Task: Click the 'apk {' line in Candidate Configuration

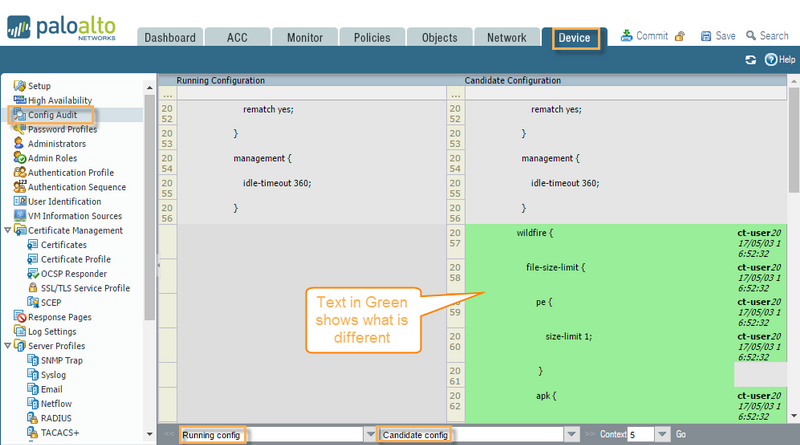Action: pyautogui.click(x=546, y=395)
